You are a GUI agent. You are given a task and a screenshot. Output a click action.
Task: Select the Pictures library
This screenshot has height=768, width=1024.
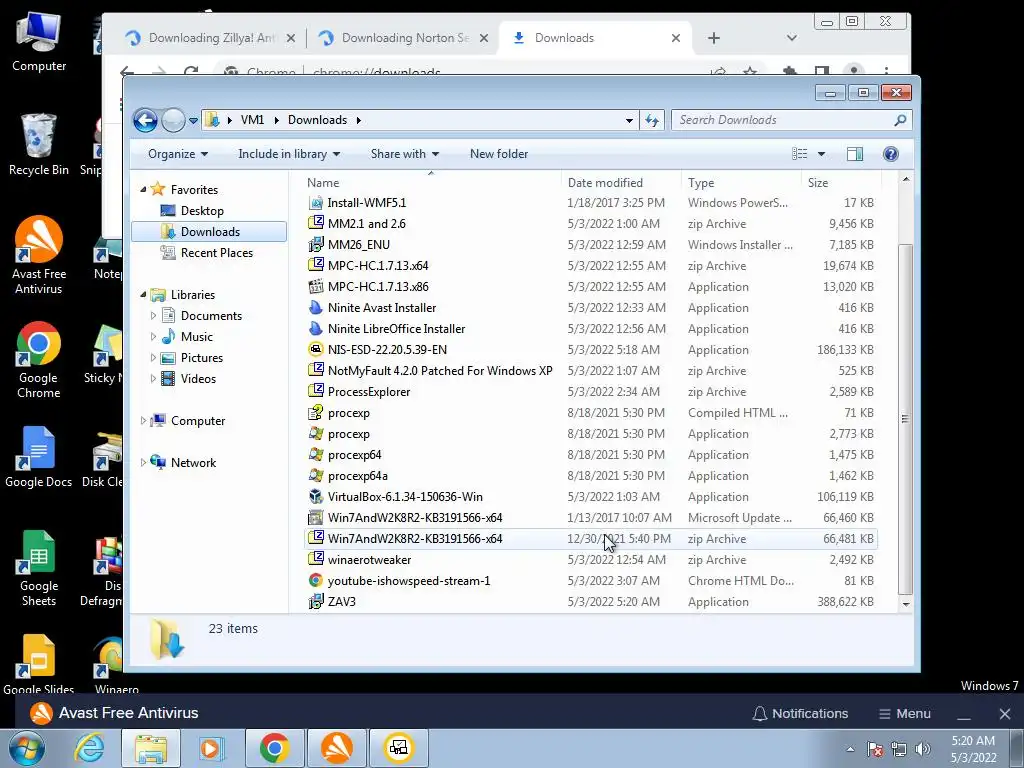[201, 358]
